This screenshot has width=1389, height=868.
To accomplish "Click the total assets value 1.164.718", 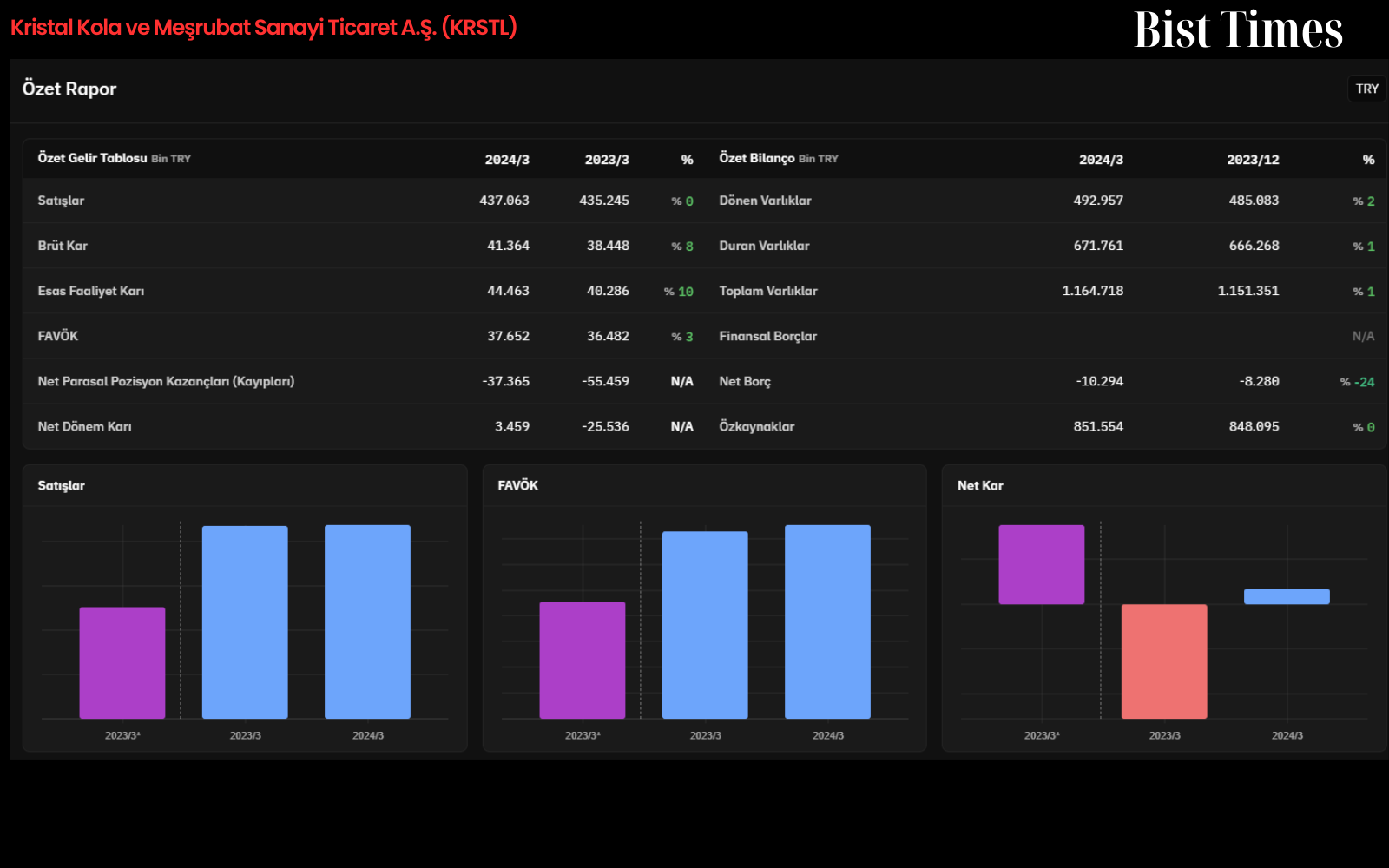I will (1092, 291).
